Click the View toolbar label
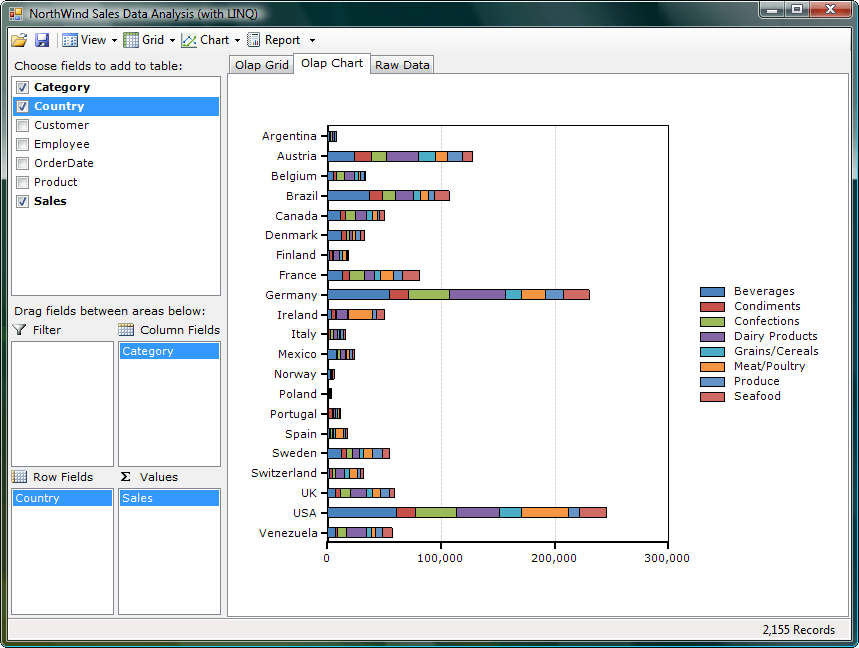Viewport: 859px width, 648px height. click(x=94, y=40)
